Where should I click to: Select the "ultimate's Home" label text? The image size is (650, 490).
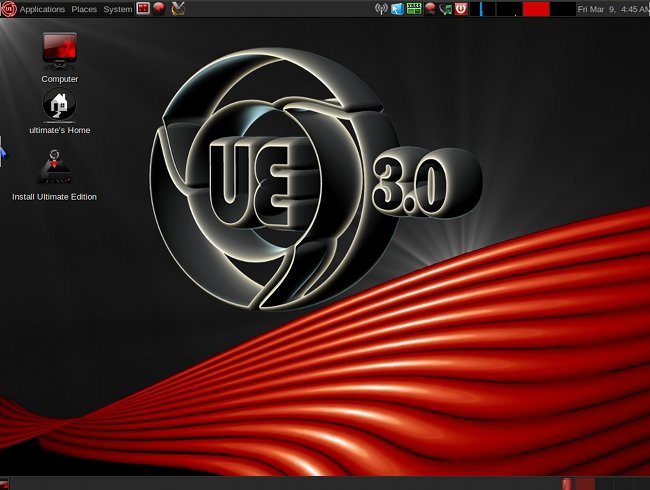click(x=60, y=130)
